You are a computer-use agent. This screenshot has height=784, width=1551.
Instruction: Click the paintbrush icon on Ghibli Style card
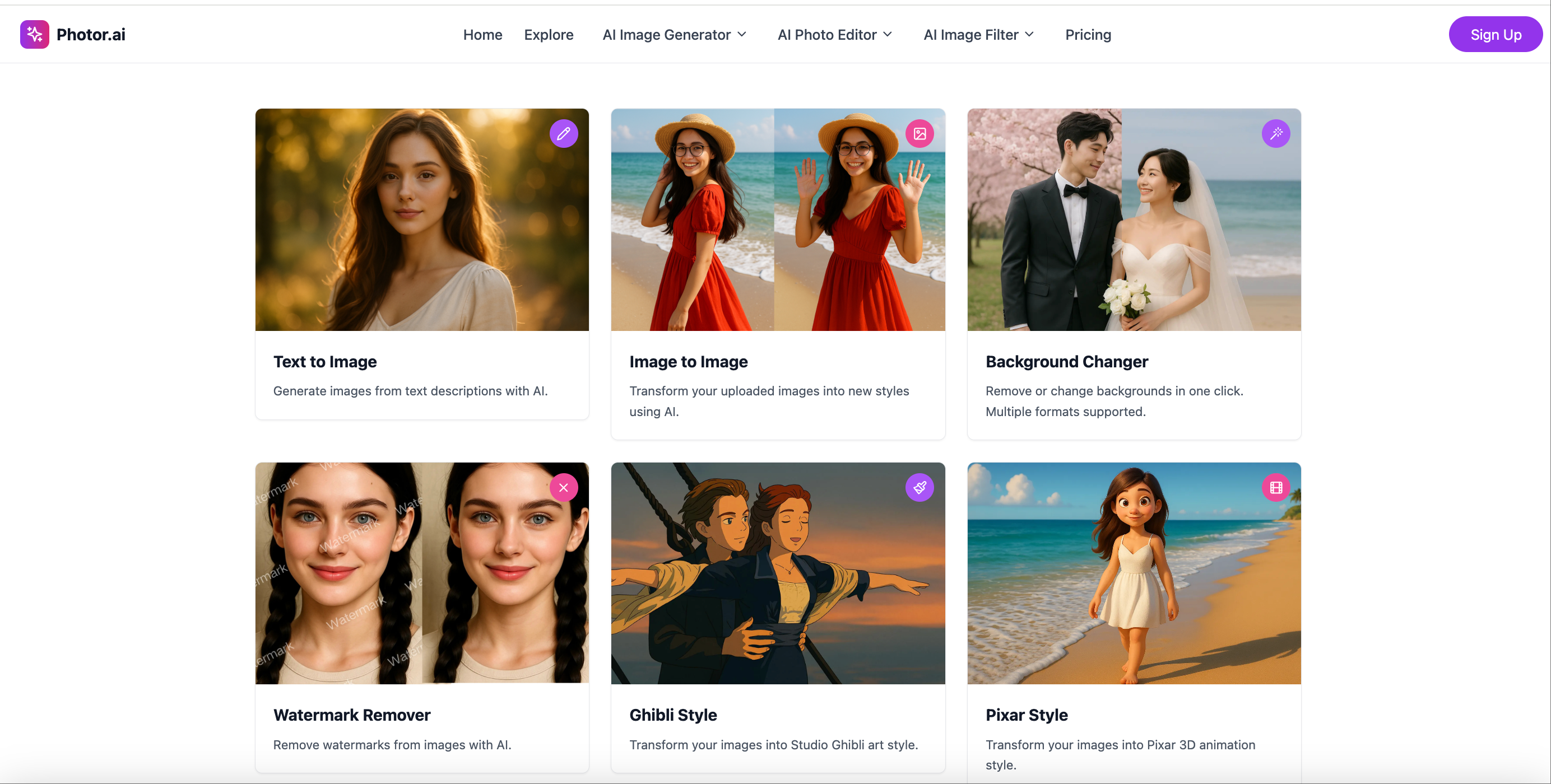920,487
